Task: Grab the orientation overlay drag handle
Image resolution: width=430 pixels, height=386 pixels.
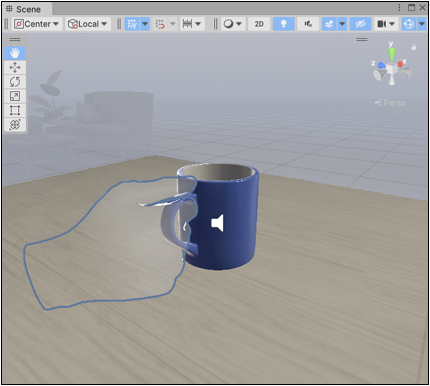Action: pyautogui.click(x=362, y=40)
